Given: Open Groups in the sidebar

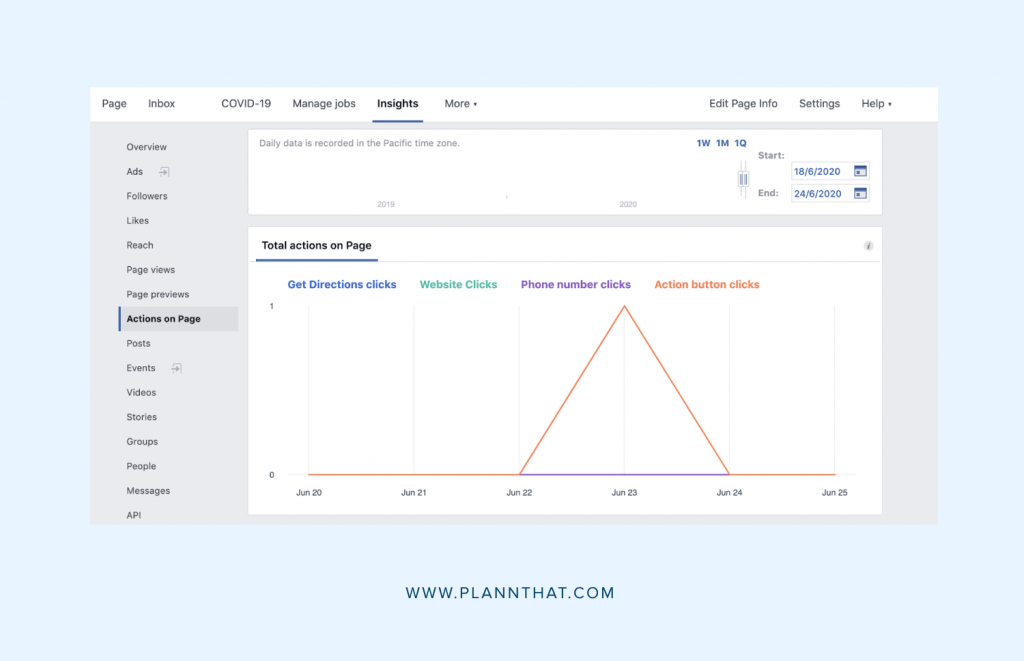Looking at the screenshot, I should tap(142, 442).
